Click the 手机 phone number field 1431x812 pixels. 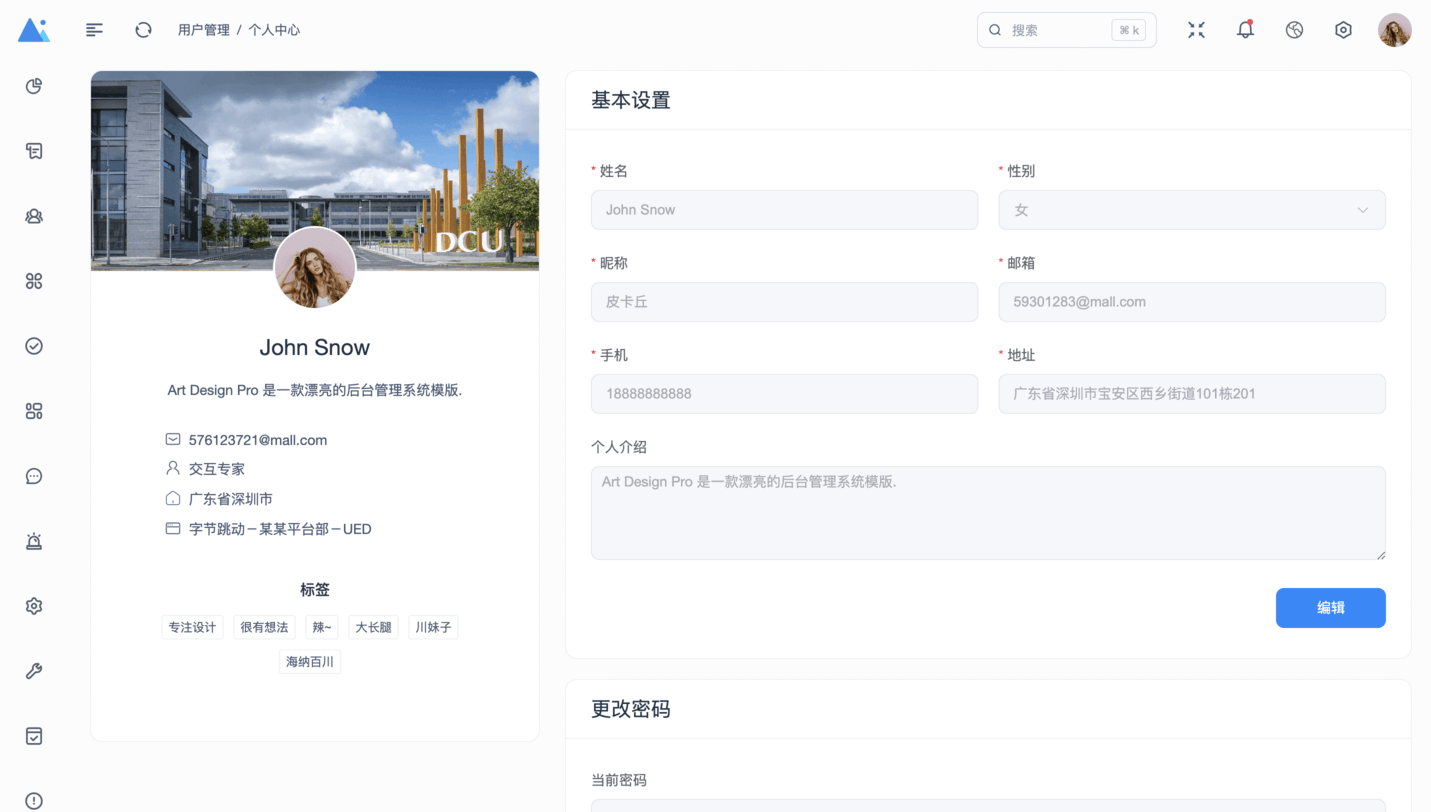784,394
